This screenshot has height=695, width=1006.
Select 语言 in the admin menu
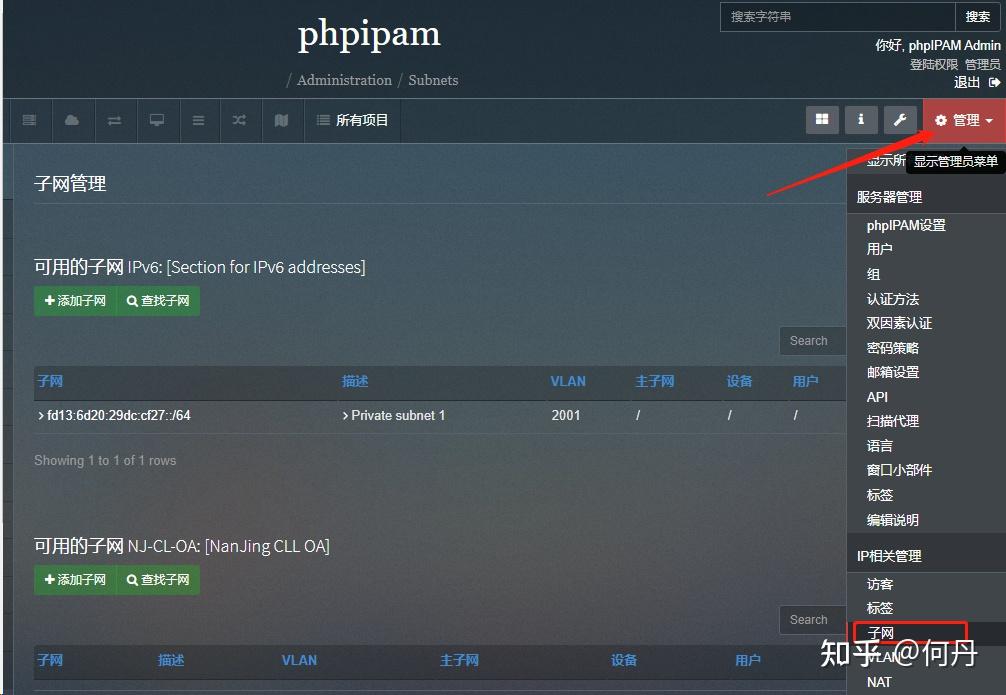(x=880, y=445)
